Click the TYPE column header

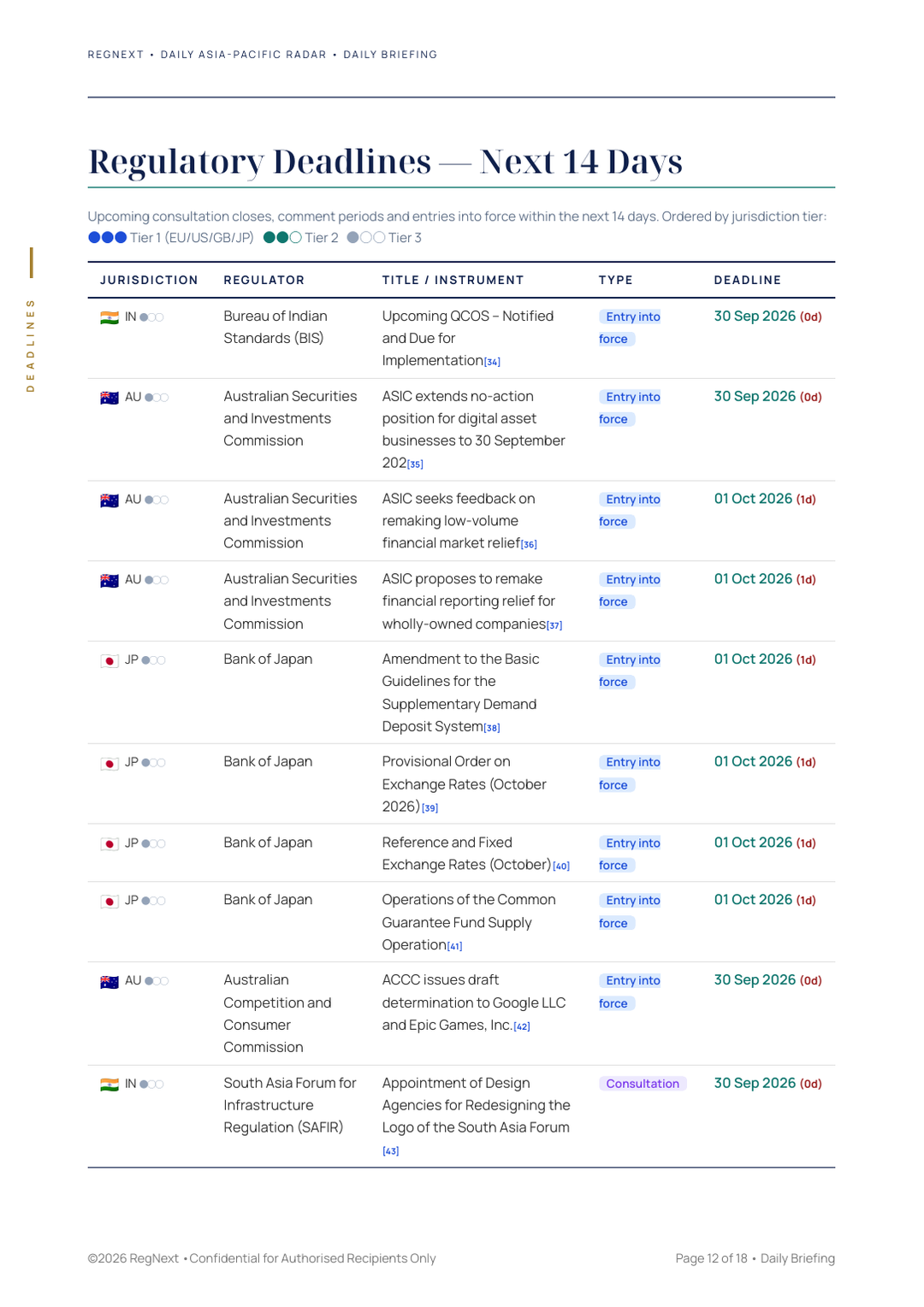click(616, 281)
